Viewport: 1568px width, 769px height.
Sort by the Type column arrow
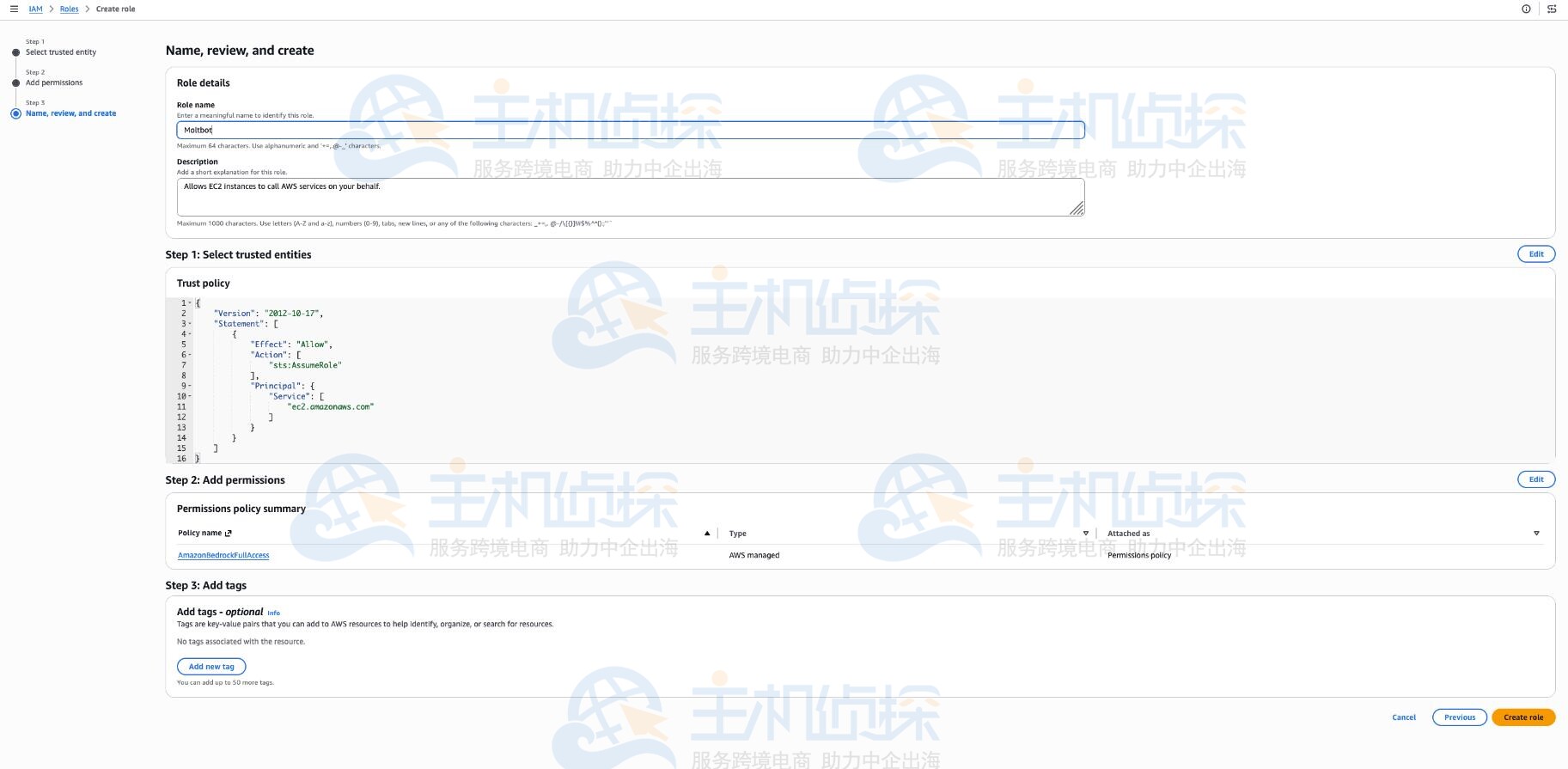1085,534
